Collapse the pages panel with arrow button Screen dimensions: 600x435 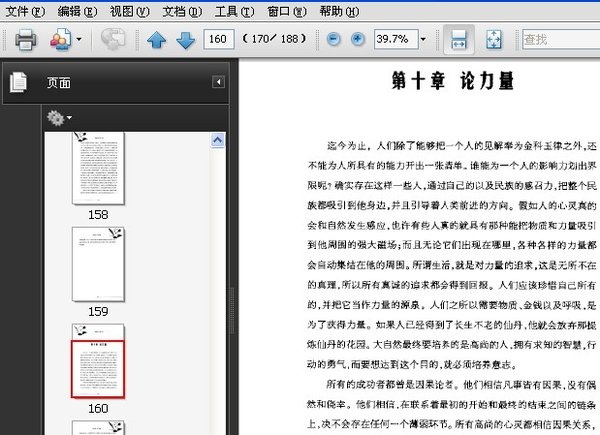tap(218, 83)
